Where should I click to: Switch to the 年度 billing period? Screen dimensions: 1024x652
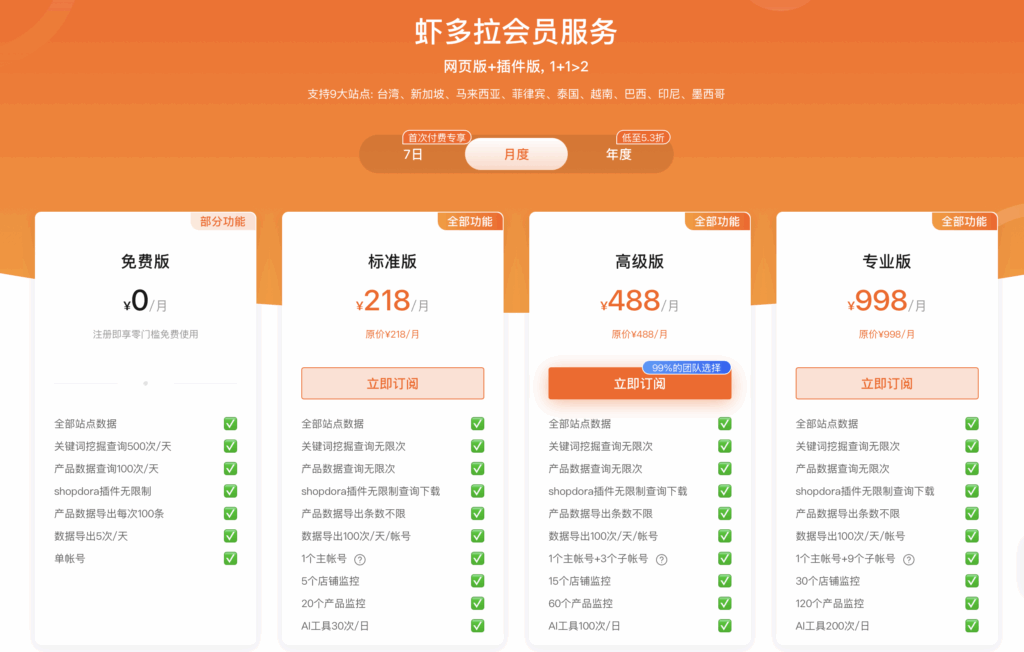pos(619,155)
